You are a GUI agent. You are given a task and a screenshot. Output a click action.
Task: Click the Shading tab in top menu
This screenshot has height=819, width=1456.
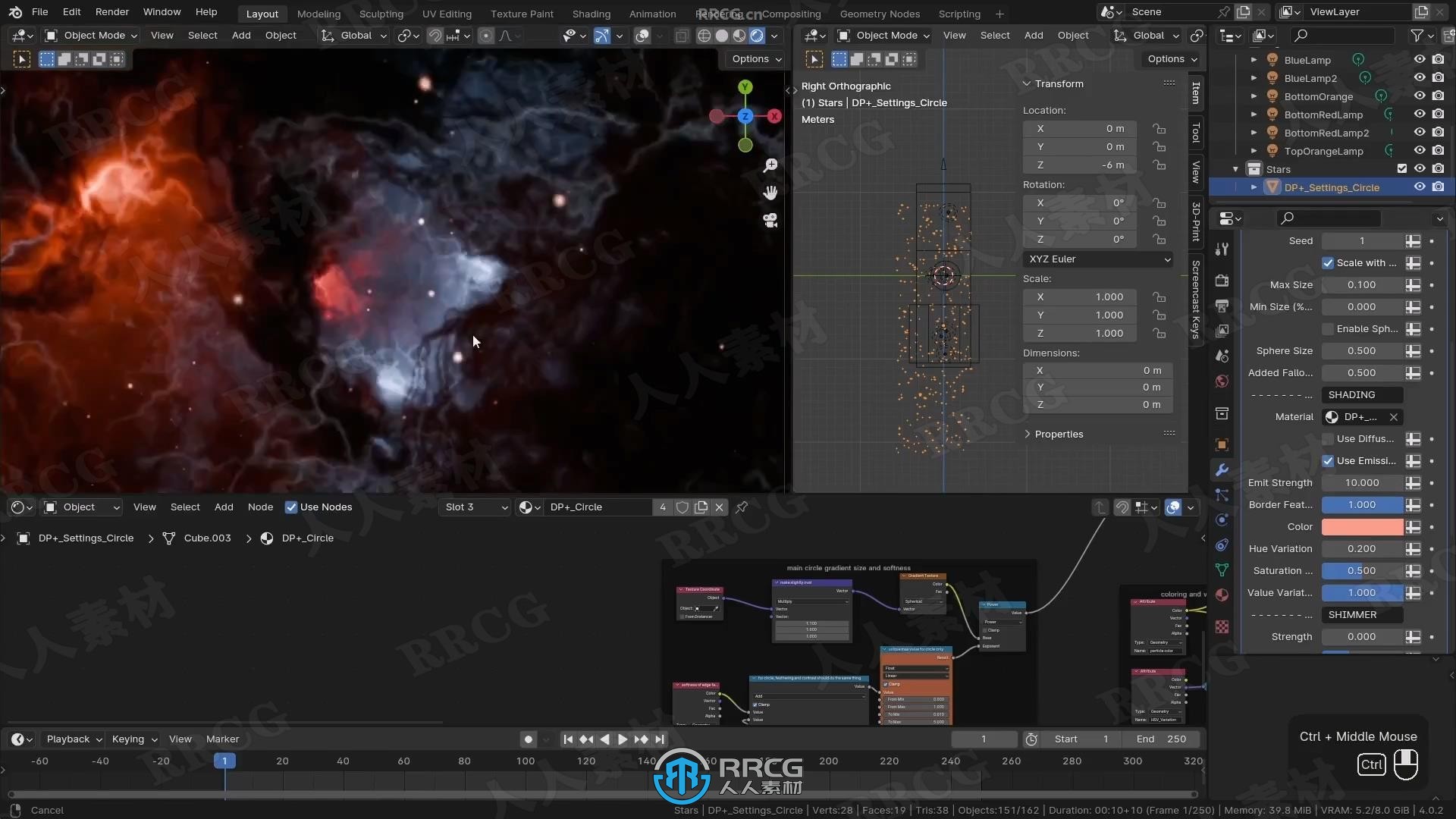click(591, 14)
